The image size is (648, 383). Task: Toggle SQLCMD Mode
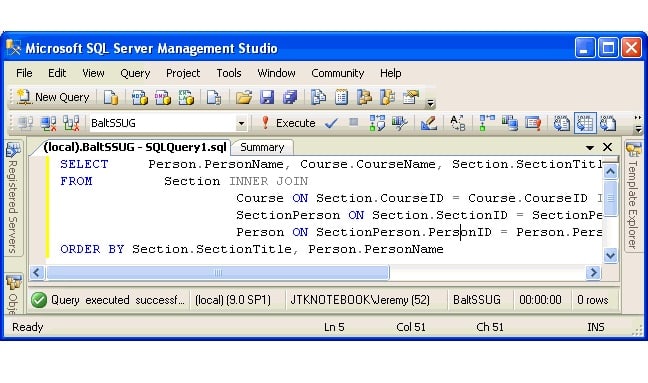(x=533, y=123)
